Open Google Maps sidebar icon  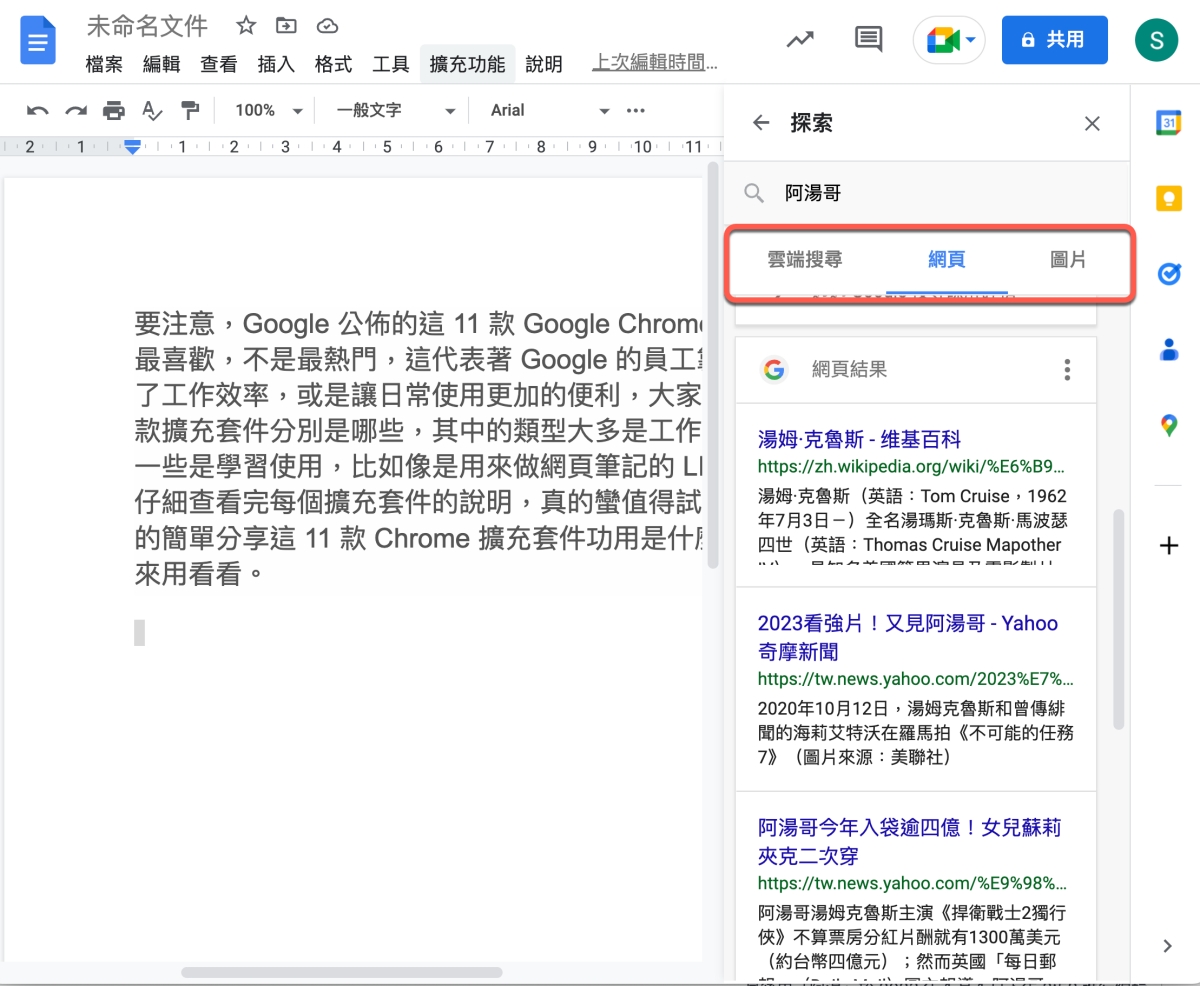click(x=1168, y=426)
